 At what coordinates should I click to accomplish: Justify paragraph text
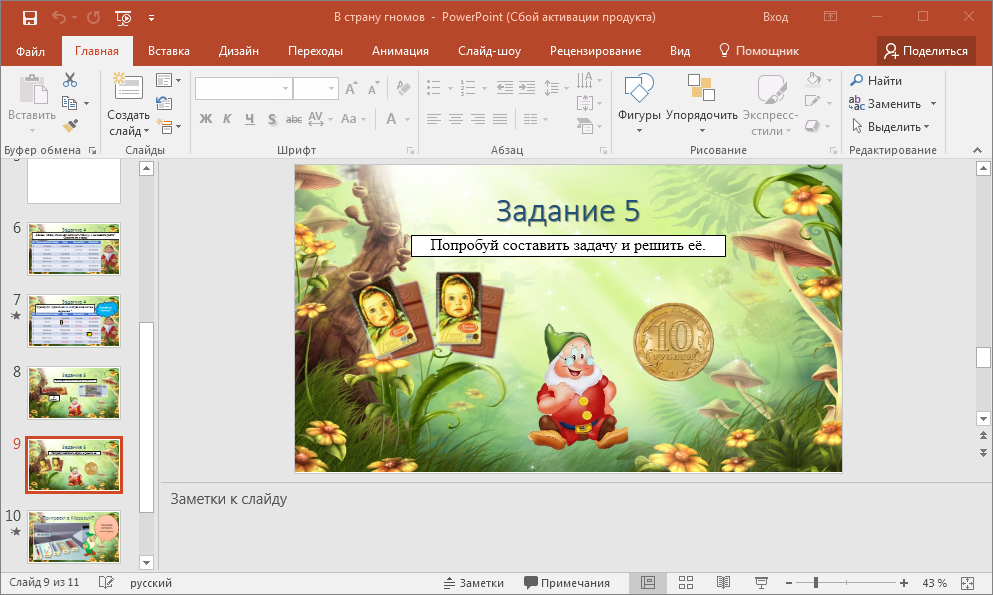[x=500, y=119]
